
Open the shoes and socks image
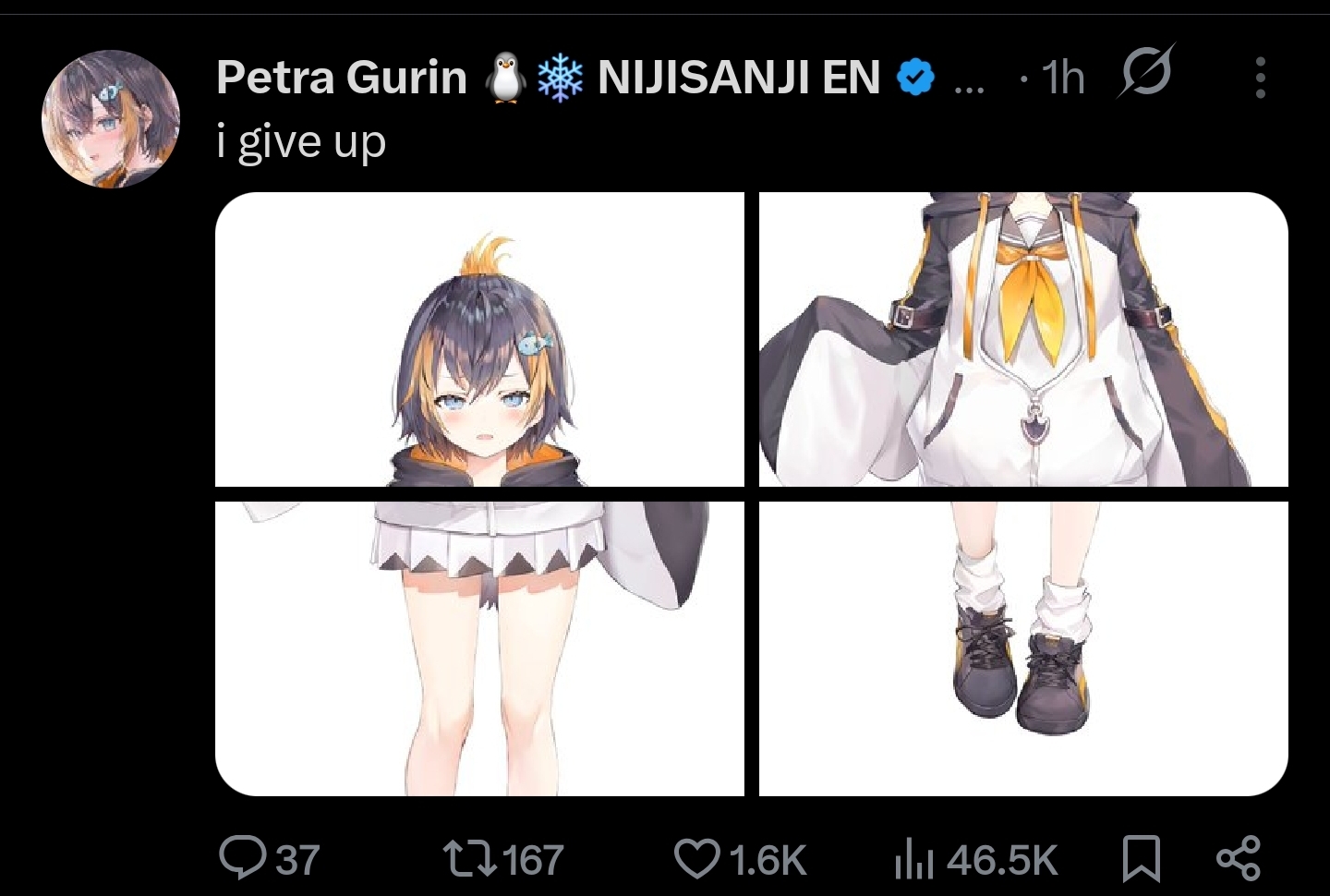click(x=1023, y=648)
